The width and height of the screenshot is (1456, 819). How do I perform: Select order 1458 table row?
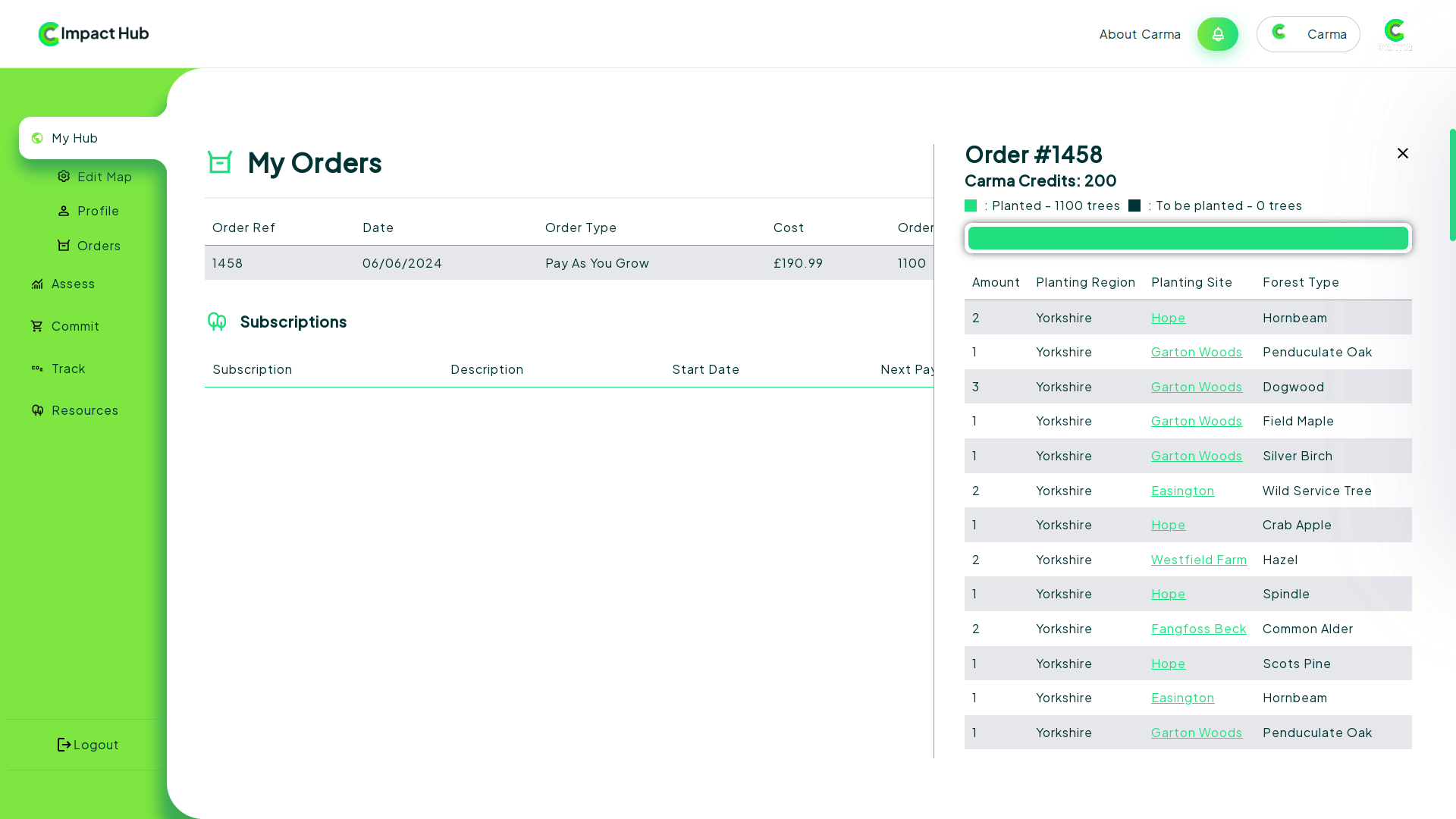tap(569, 263)
